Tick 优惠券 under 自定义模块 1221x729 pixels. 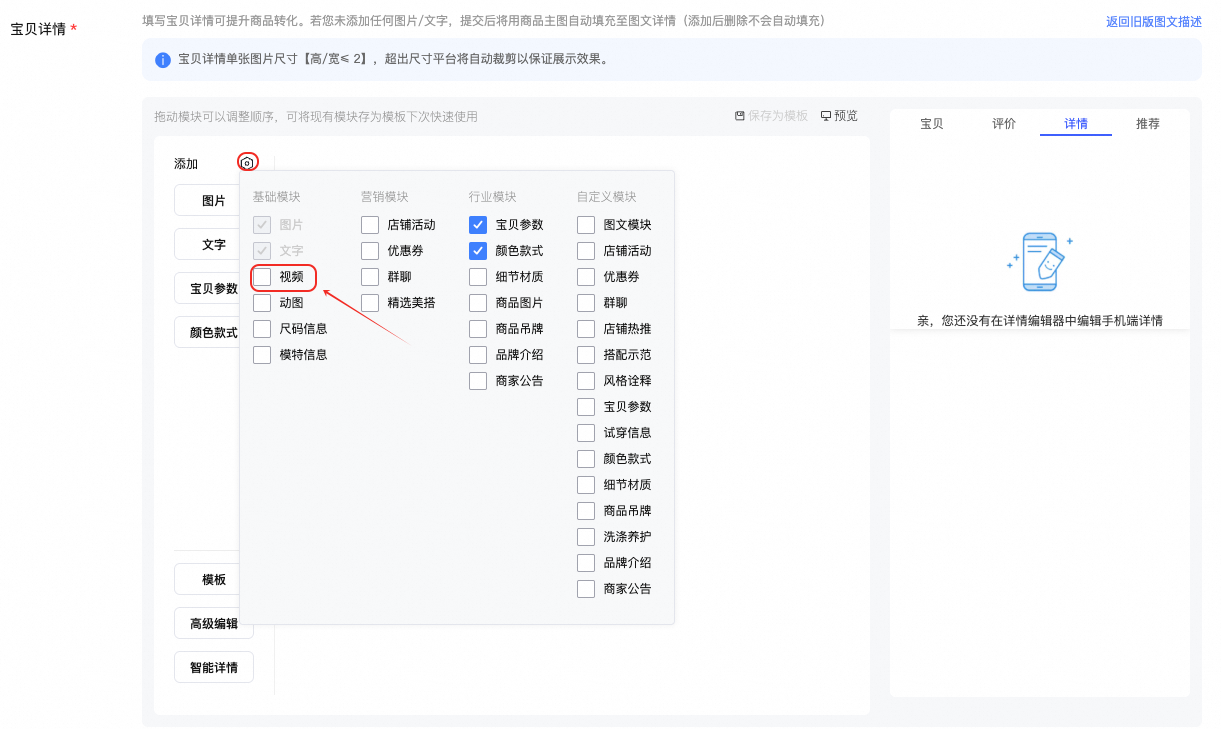[x=586, y=277]
